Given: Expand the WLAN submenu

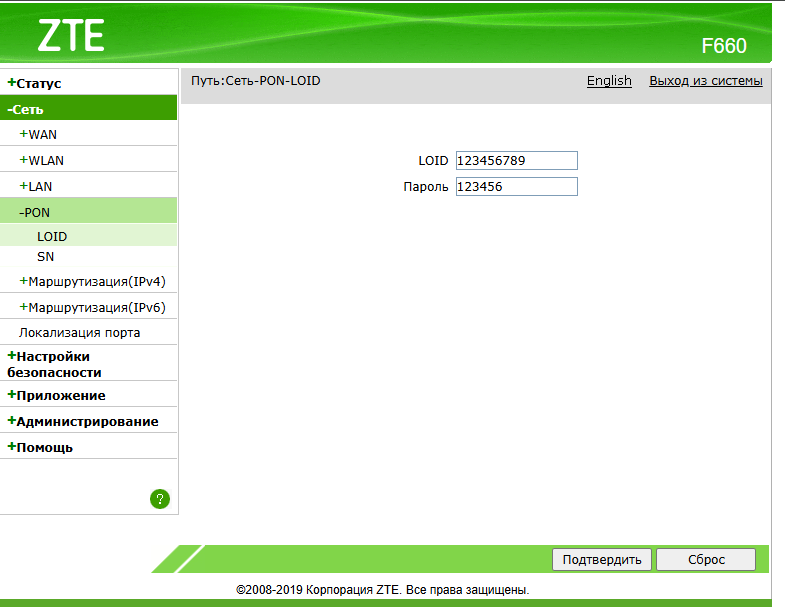Looking at the screenshot, I should click(42, 160).
